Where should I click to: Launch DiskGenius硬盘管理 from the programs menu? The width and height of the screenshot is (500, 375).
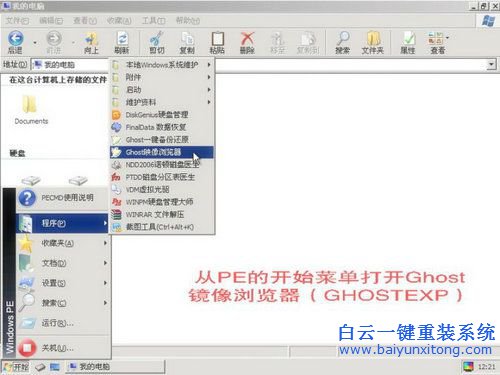point(162,115)
